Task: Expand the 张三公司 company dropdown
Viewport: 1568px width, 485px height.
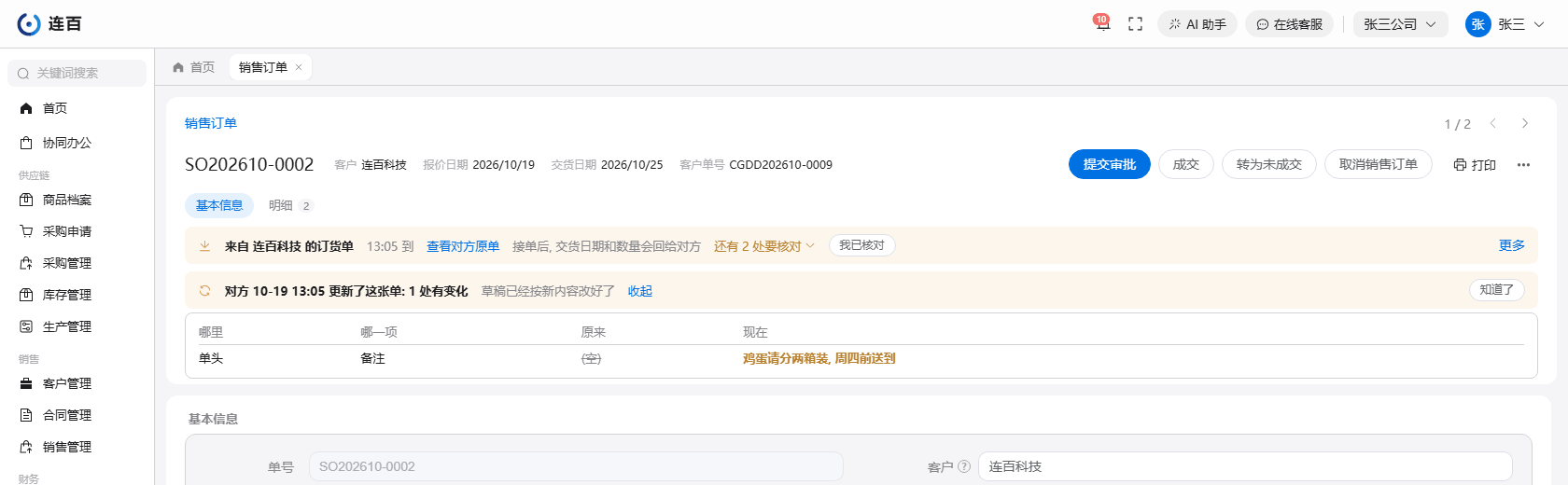Action: click(x=1400, y=24)
